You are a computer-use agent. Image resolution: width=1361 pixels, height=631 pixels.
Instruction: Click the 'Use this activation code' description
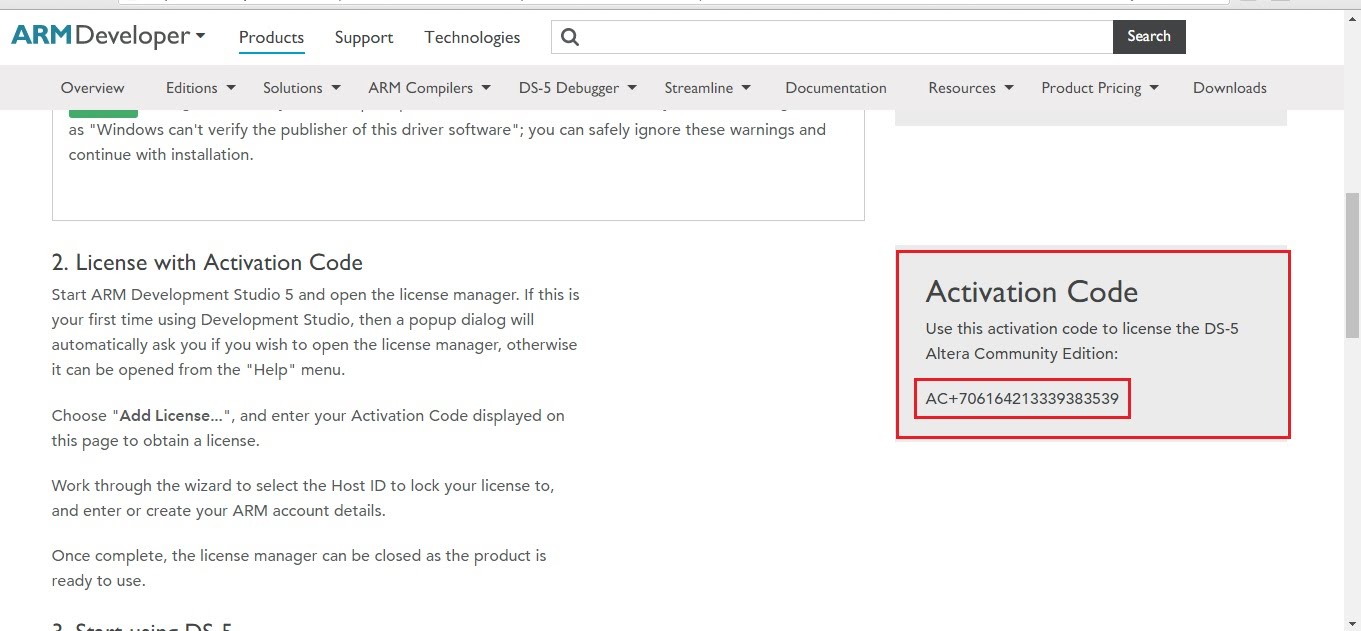(1082, 341)
